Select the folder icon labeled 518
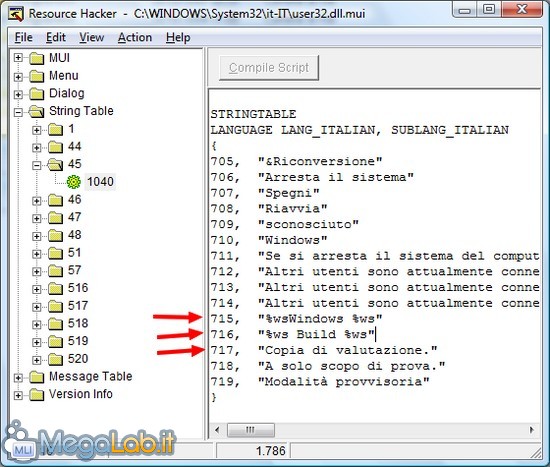The image size is (550, 467). pyautogui.click(x=55, y=324)
